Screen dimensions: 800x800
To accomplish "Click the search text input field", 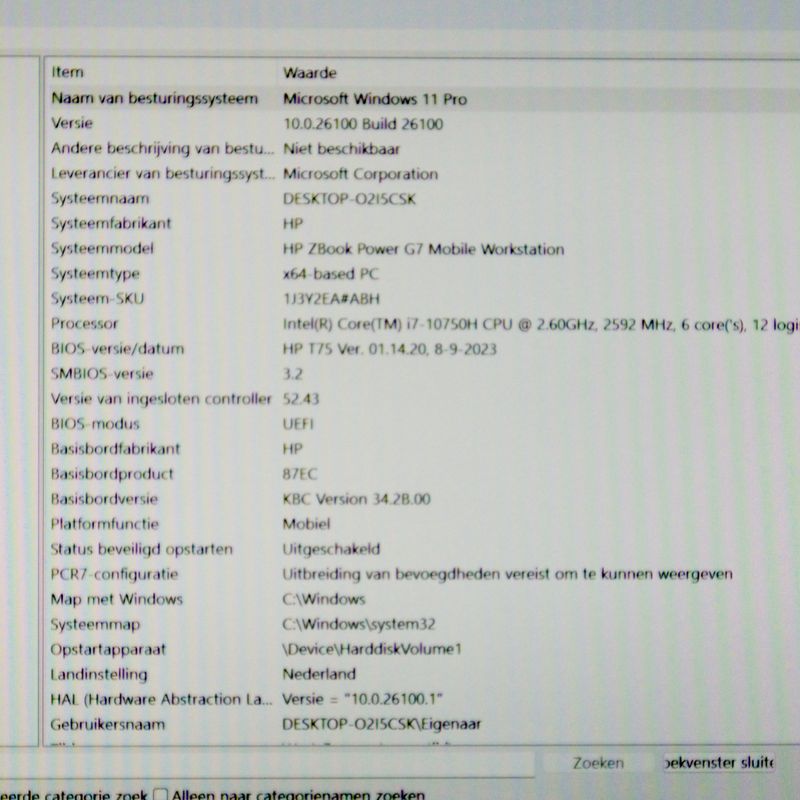I will pos(270,763).
